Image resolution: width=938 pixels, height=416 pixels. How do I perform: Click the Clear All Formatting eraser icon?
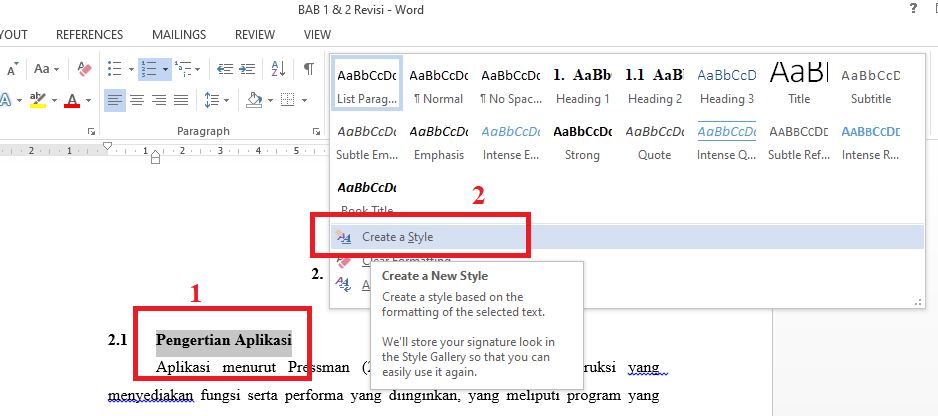pos(84,69)
